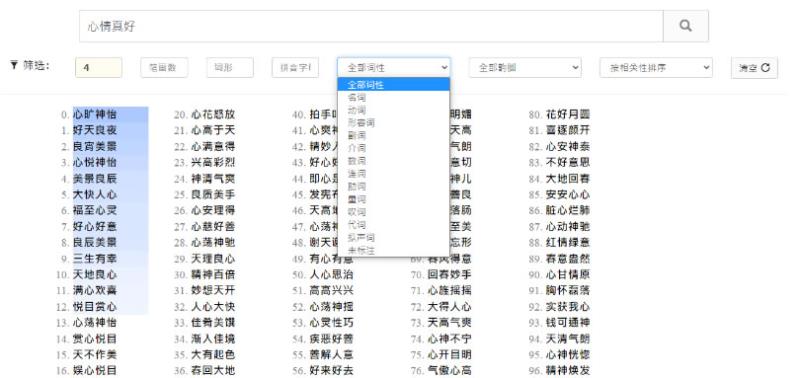Click the 笔画数 filter field
The height and width of the screenshot is (378, 800).
point(164,67)
